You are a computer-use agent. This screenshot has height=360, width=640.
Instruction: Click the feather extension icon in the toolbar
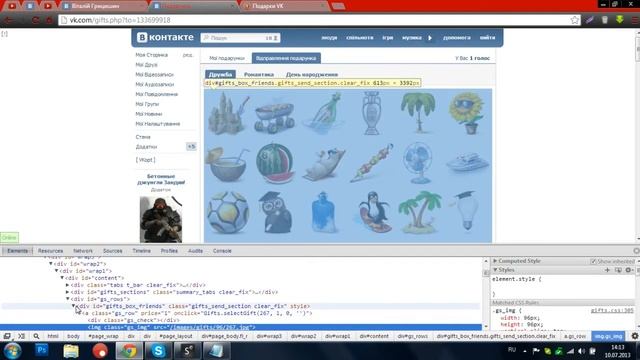590,20
